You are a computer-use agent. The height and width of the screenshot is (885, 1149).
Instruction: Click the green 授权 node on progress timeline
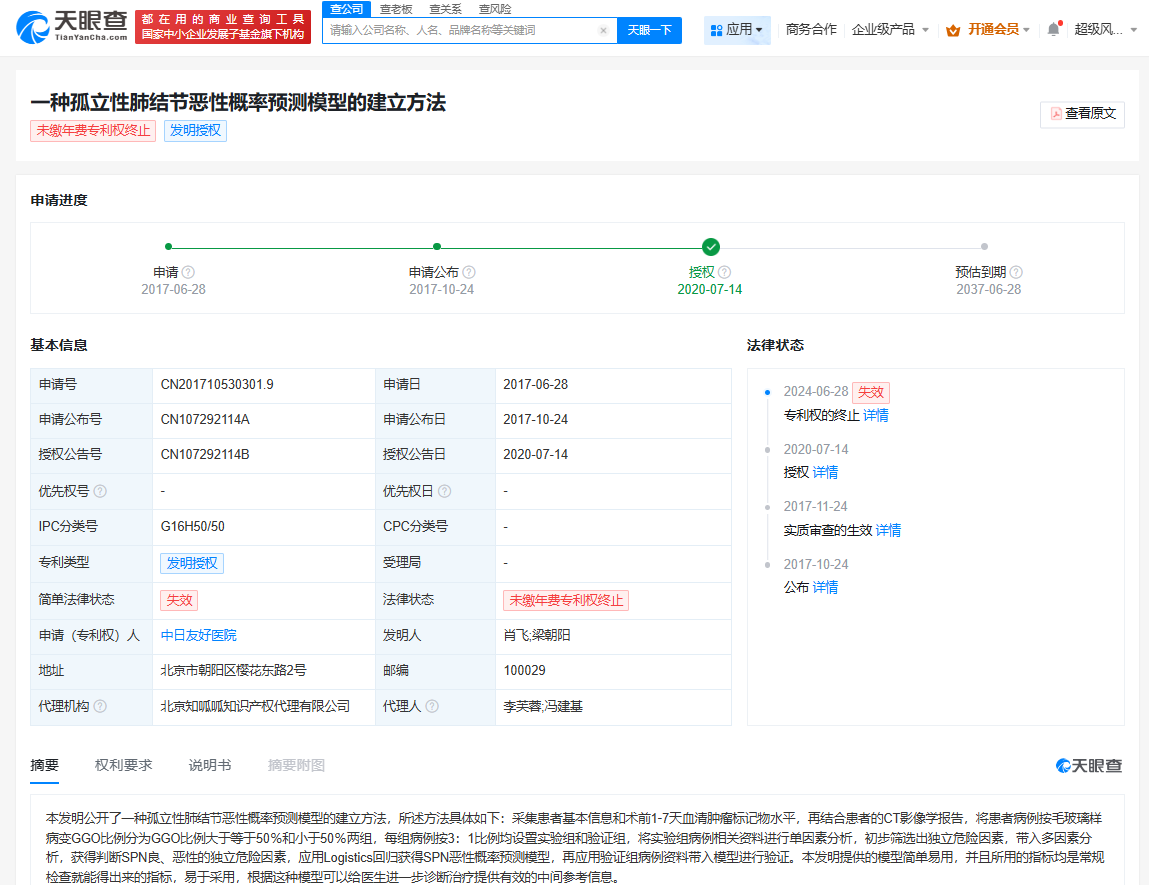click(x=710, y=246)
